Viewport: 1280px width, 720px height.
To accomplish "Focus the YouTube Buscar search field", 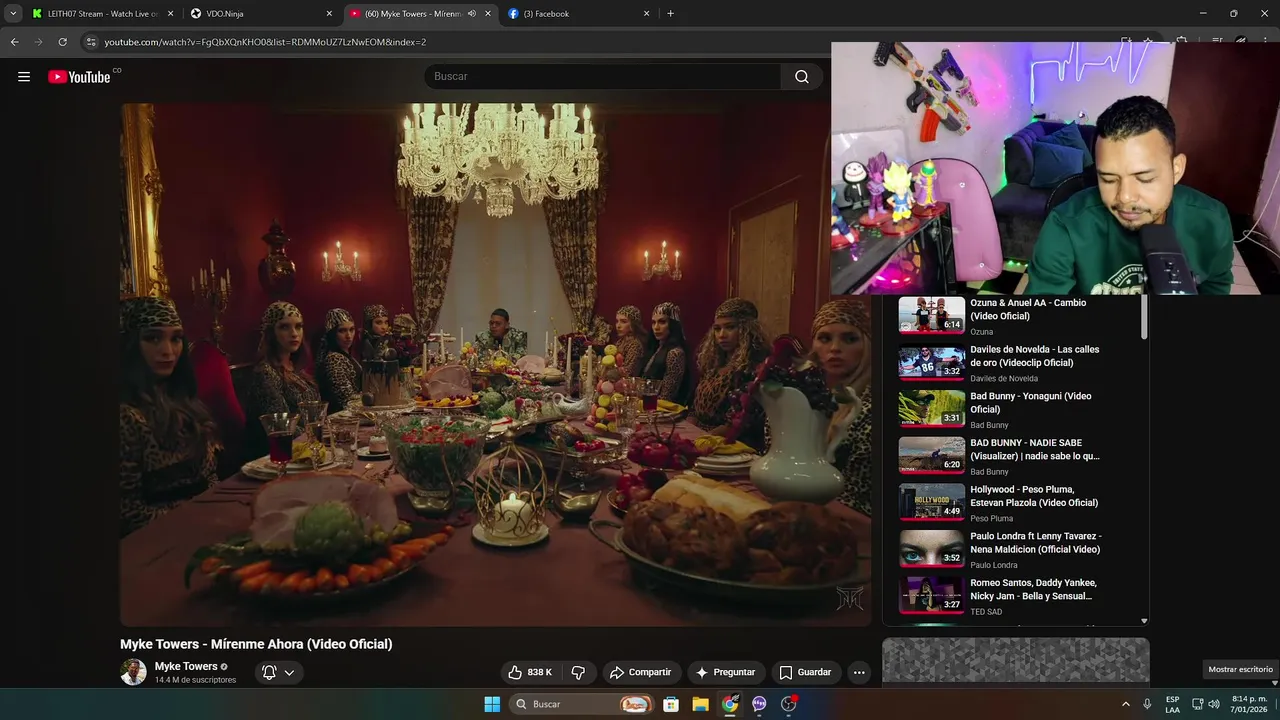I will pyautogui.click(x=602, y=77).
